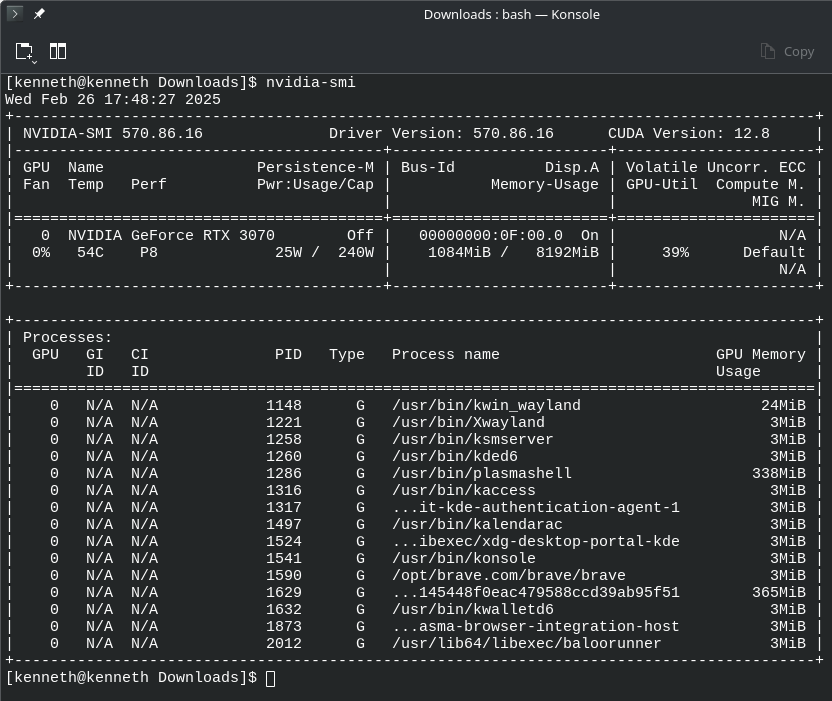Screen dimensions: 832x701
Task: Click the Konsole application icon in titlebar
Action: coord(13,14)
